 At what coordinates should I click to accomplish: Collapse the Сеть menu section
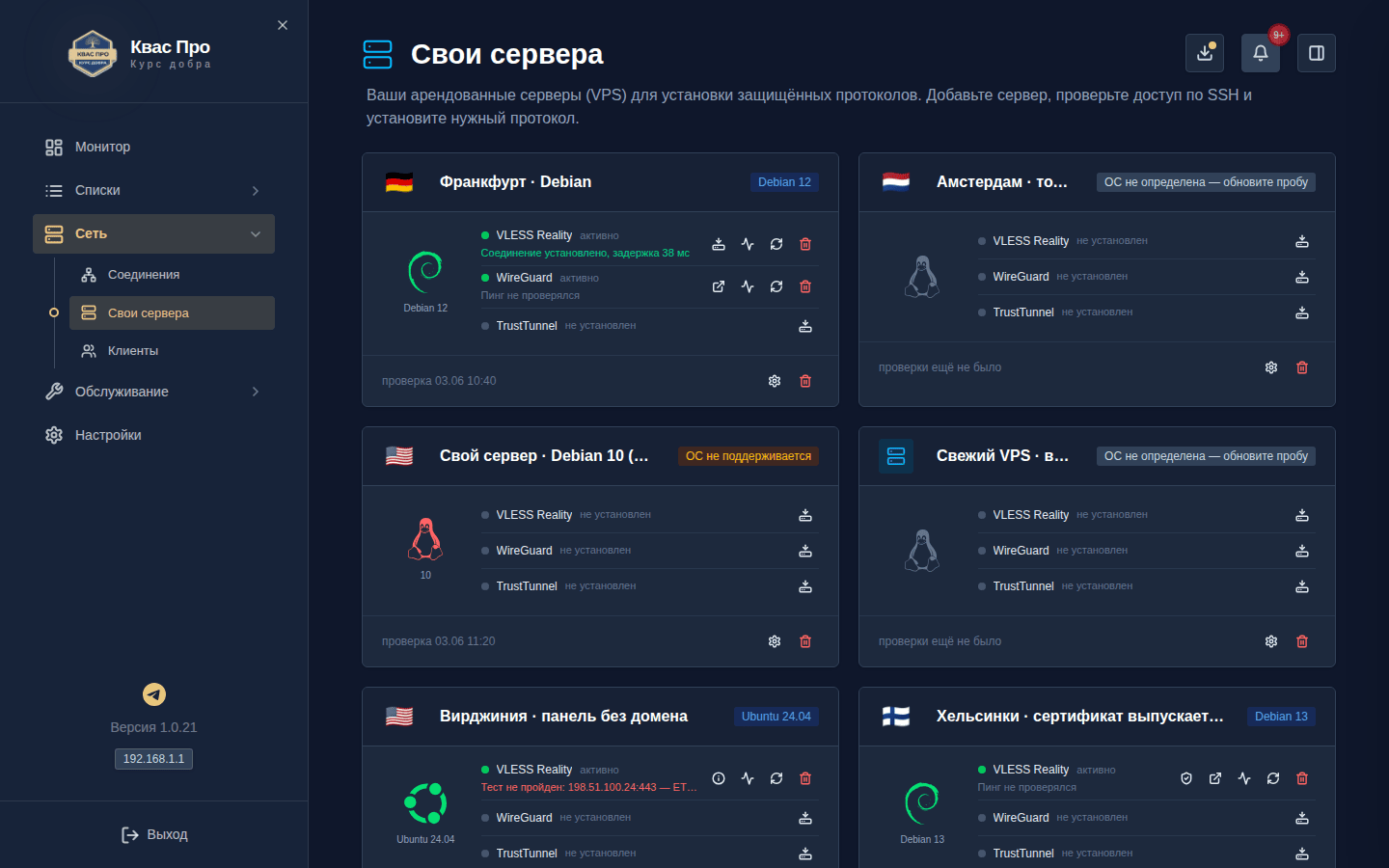[x=153, y=233]
